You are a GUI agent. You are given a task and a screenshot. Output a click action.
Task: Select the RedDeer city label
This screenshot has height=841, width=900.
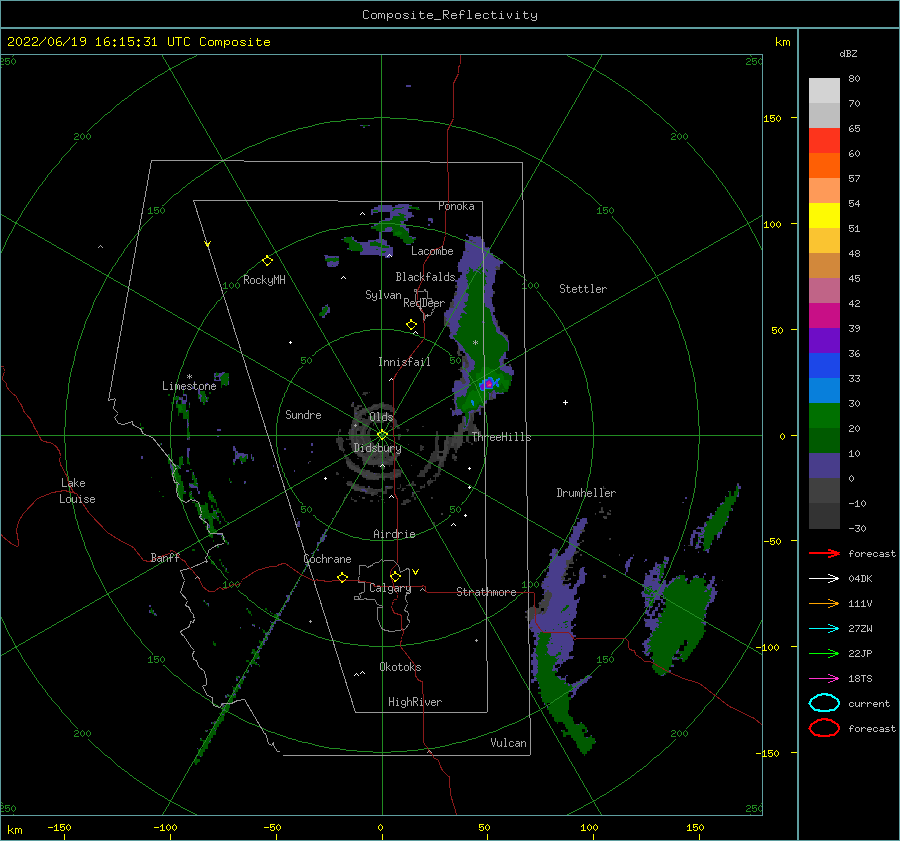424,303
